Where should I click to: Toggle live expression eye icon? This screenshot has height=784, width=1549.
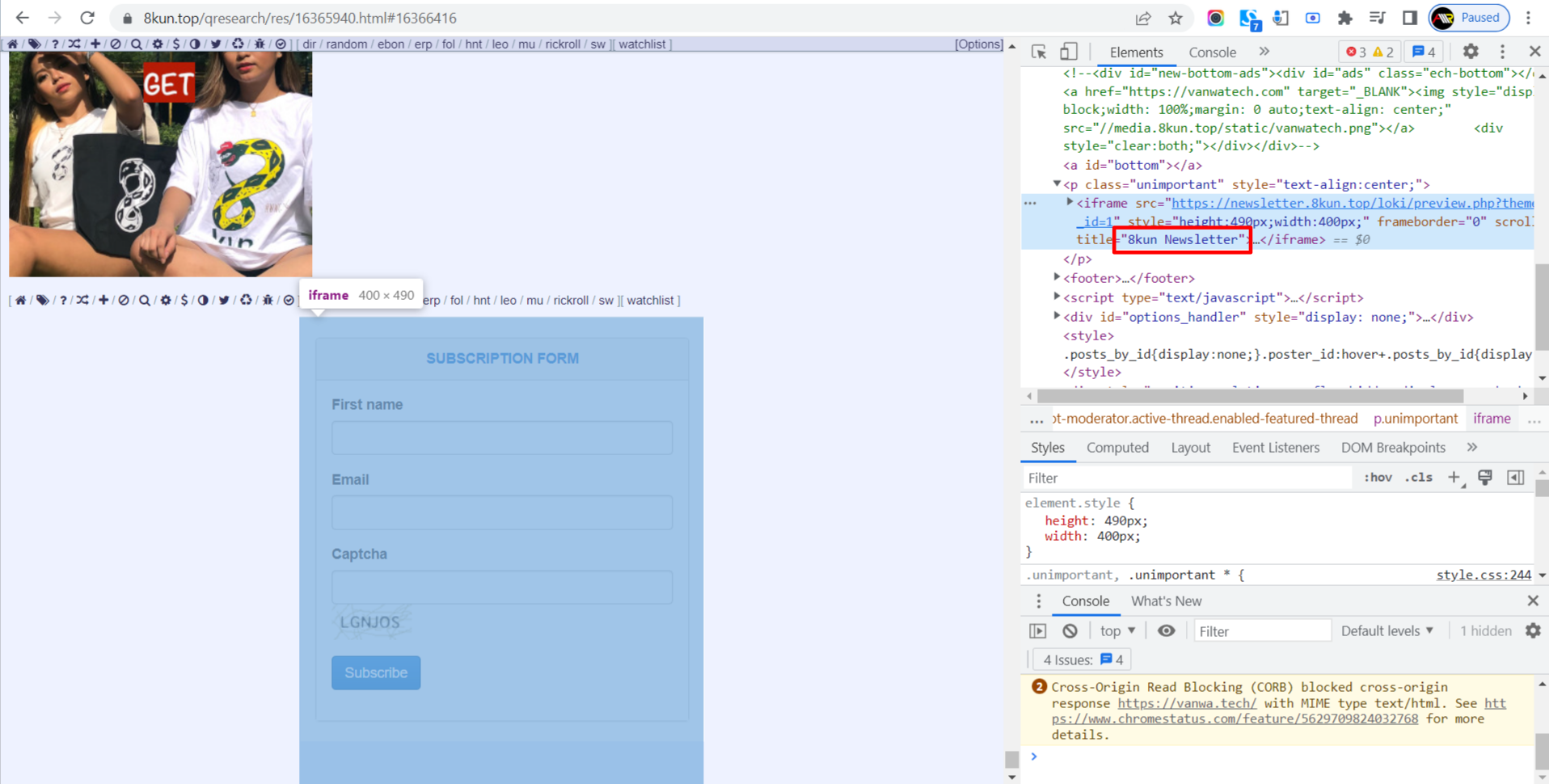[1166, 631]
